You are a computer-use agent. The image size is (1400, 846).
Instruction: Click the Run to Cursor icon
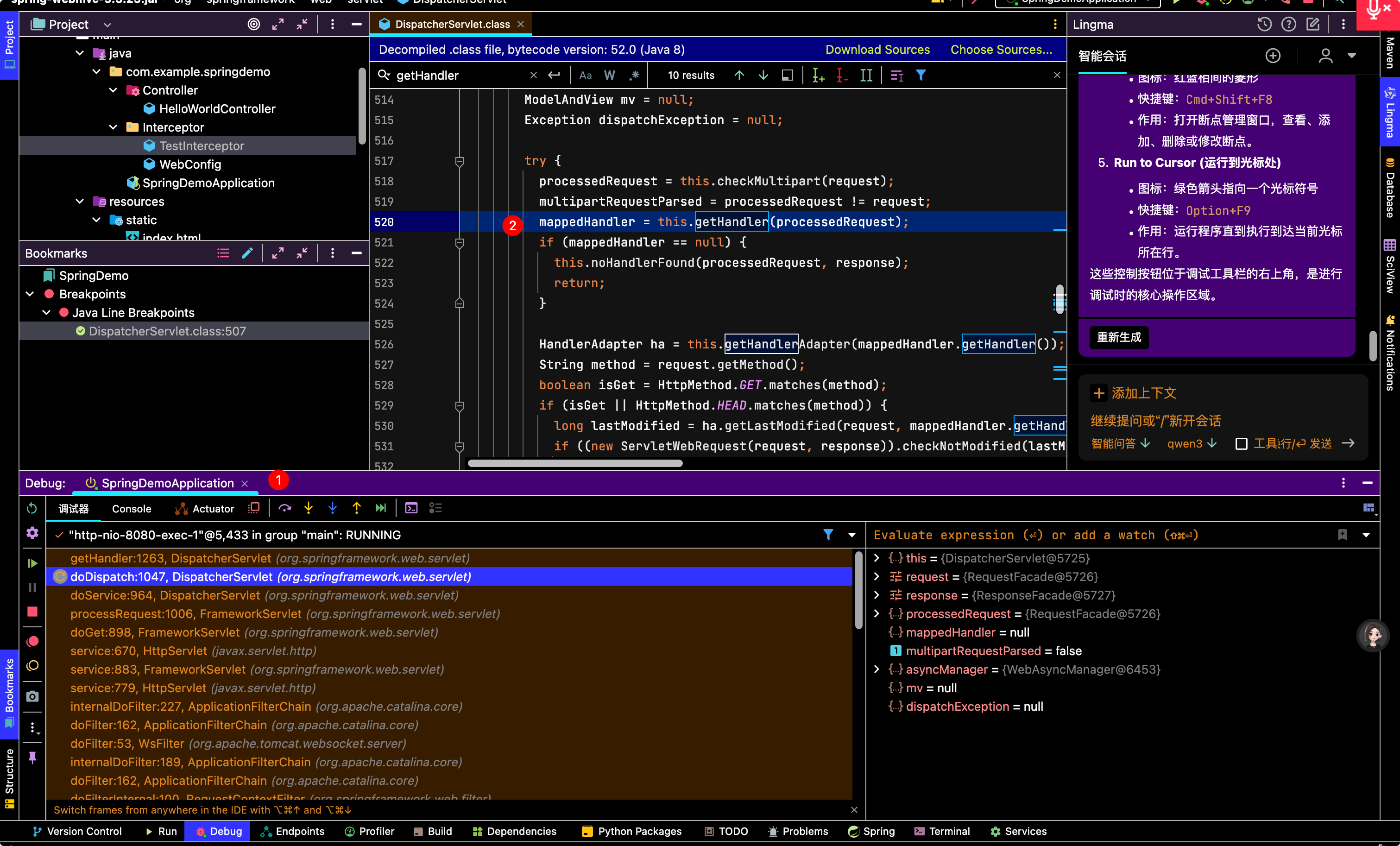(381, 508)
